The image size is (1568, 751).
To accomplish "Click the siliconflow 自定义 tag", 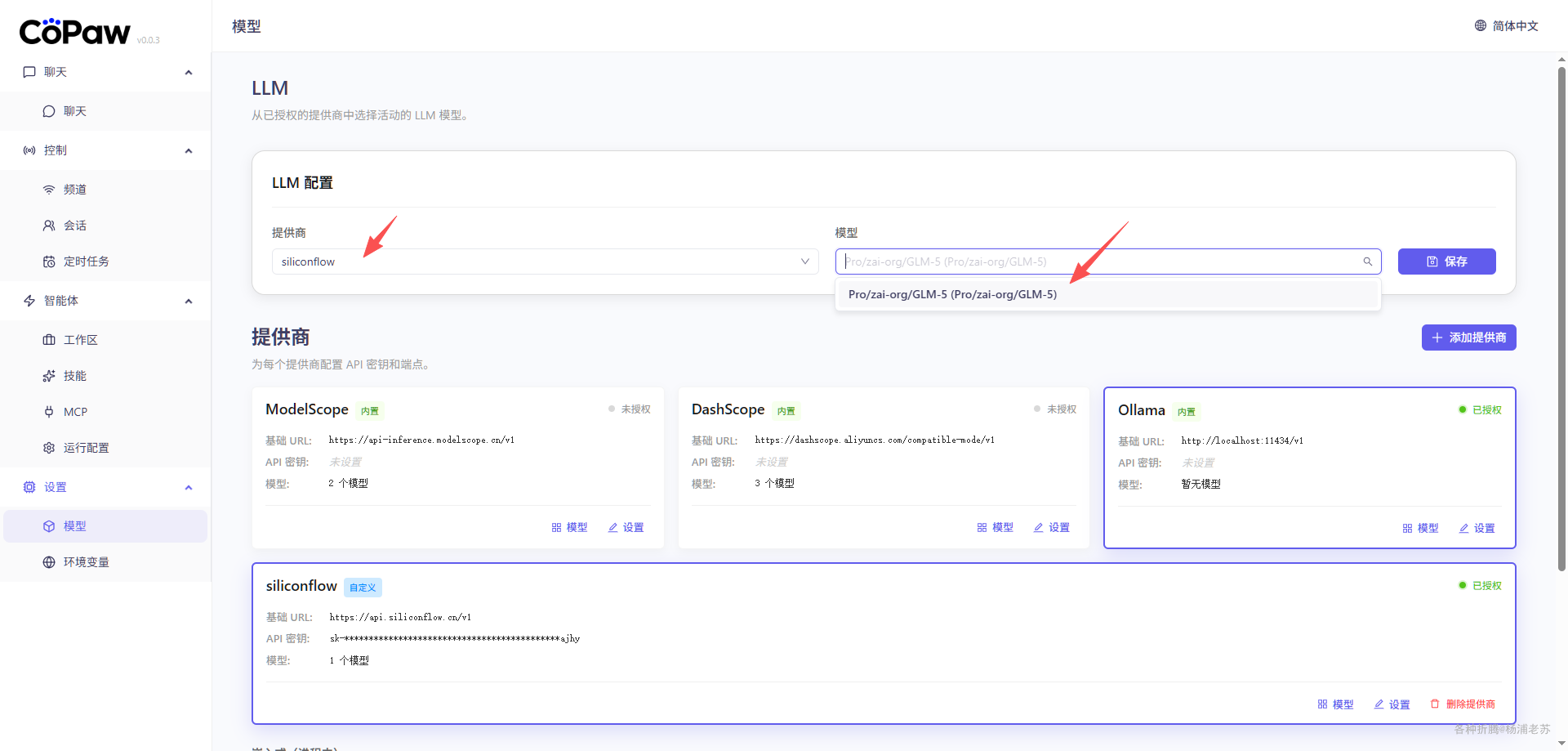I will coord(363,588).
